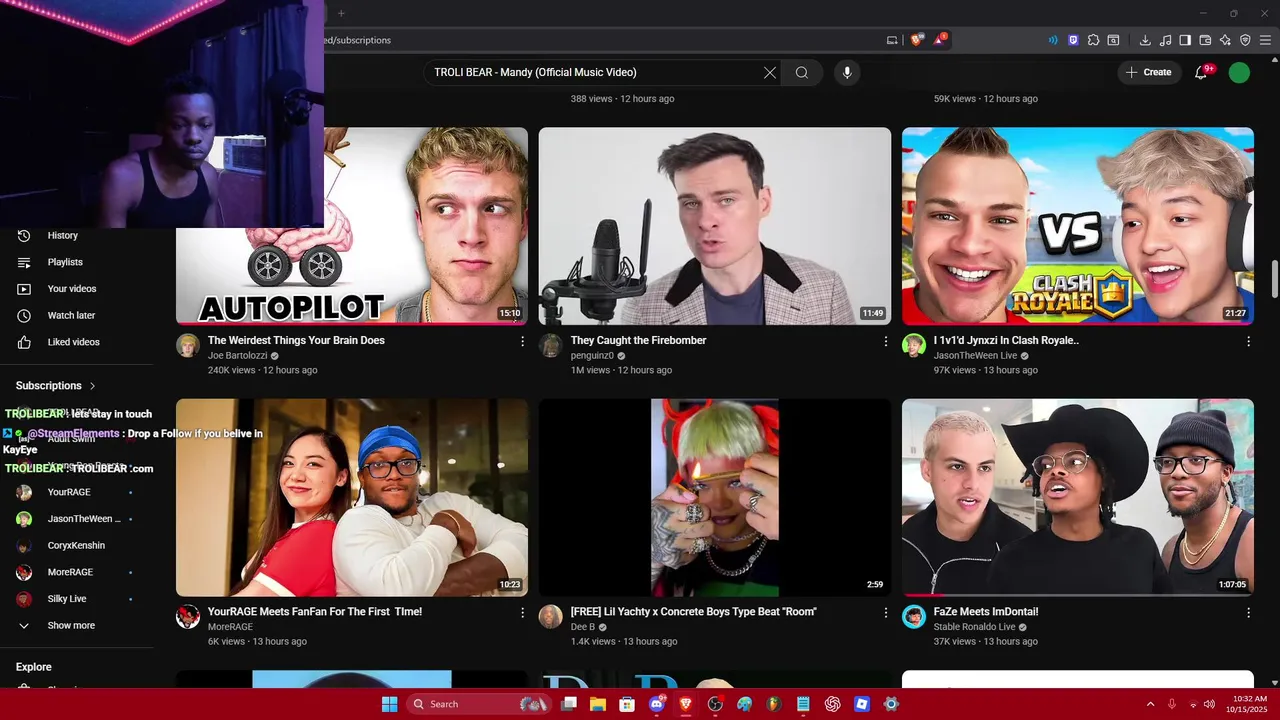Open the browser extensions puzzle icon
1280x720 pixels.
[x=1093, y=40]
